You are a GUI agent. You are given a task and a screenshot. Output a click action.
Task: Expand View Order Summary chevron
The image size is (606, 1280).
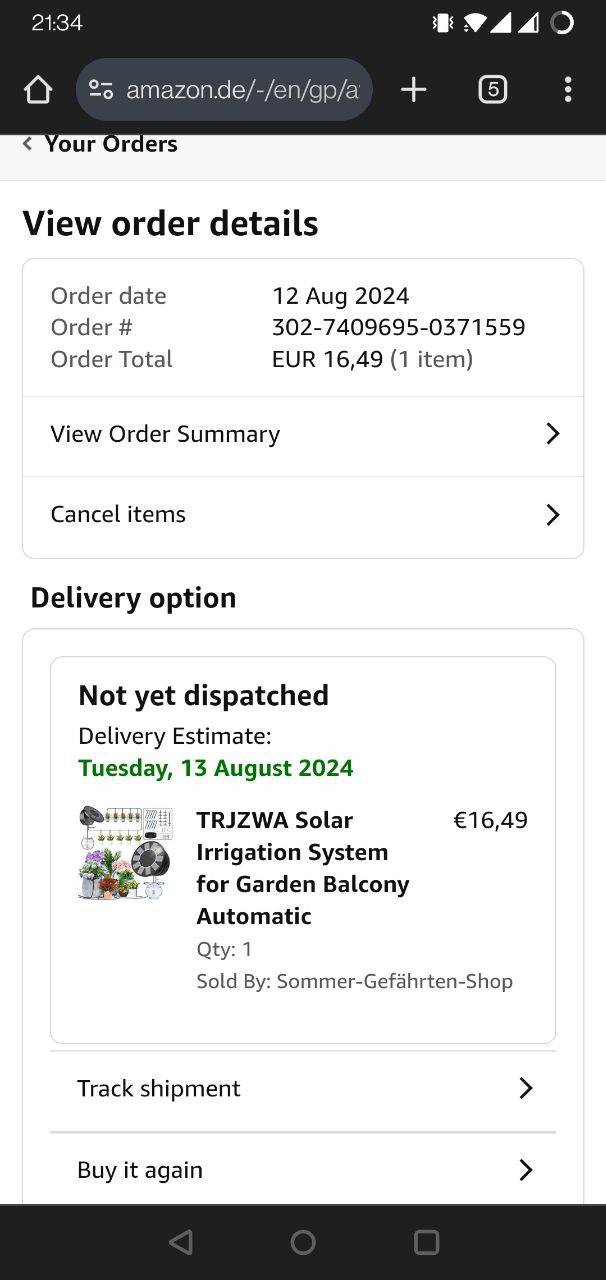[552, 434]
